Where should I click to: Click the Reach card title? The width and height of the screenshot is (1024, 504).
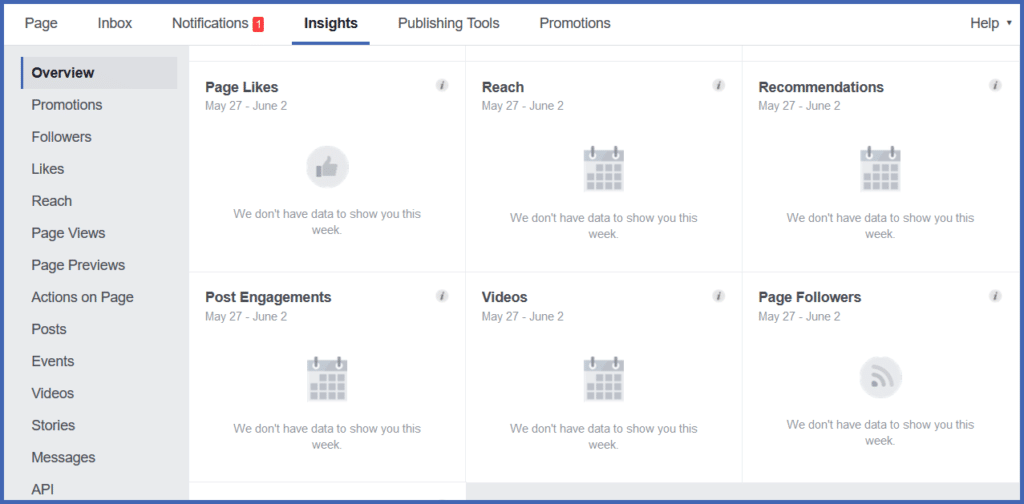[503, 87]
